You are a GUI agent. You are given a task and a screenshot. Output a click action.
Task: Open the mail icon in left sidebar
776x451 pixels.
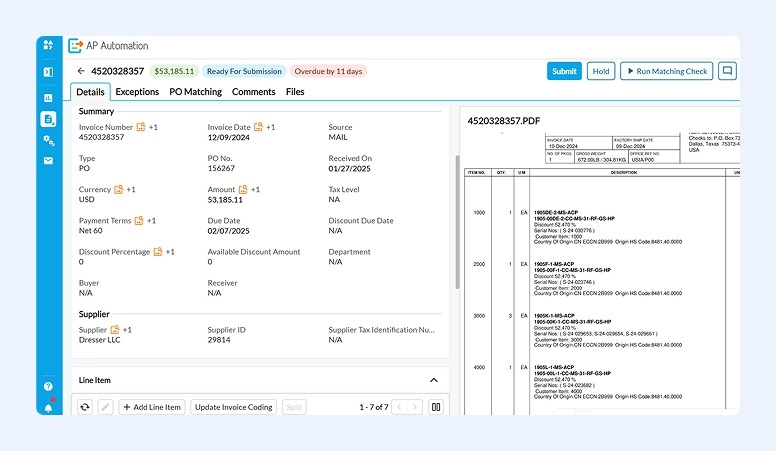point(48,161)
